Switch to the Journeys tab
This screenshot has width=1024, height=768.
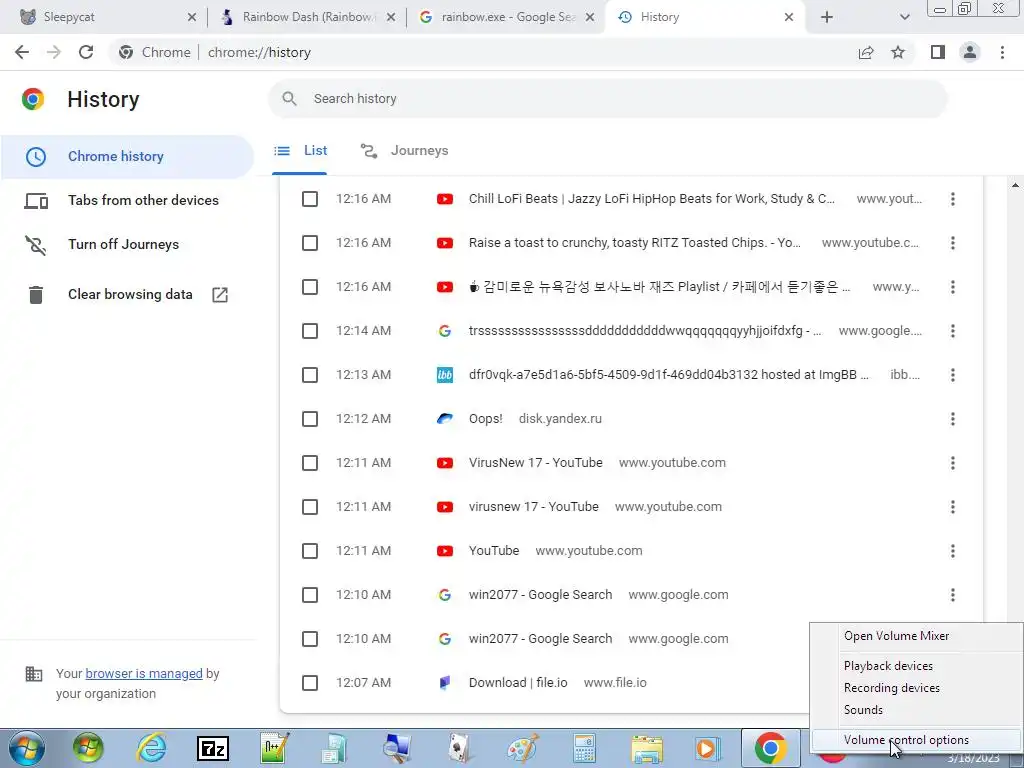click(404, 151)
